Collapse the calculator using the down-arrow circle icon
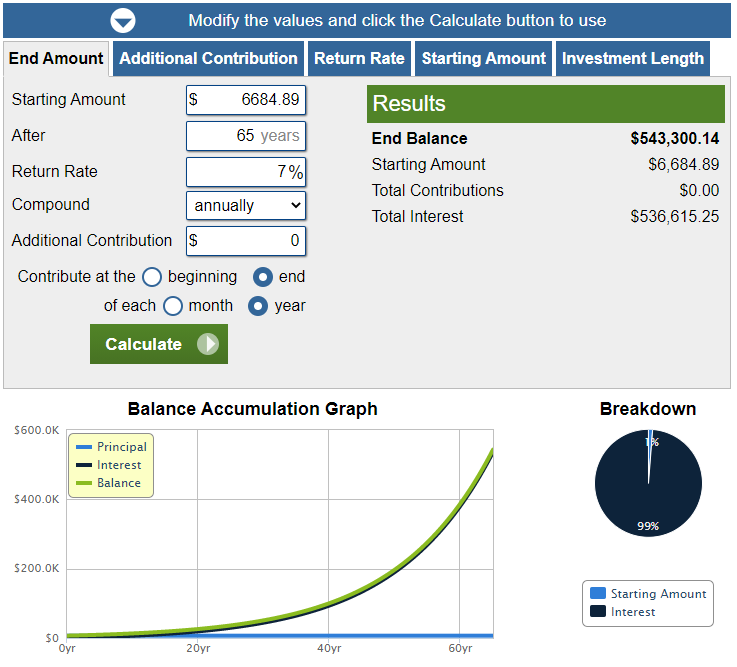Screen dimensions: 737x667 point(123,20)
